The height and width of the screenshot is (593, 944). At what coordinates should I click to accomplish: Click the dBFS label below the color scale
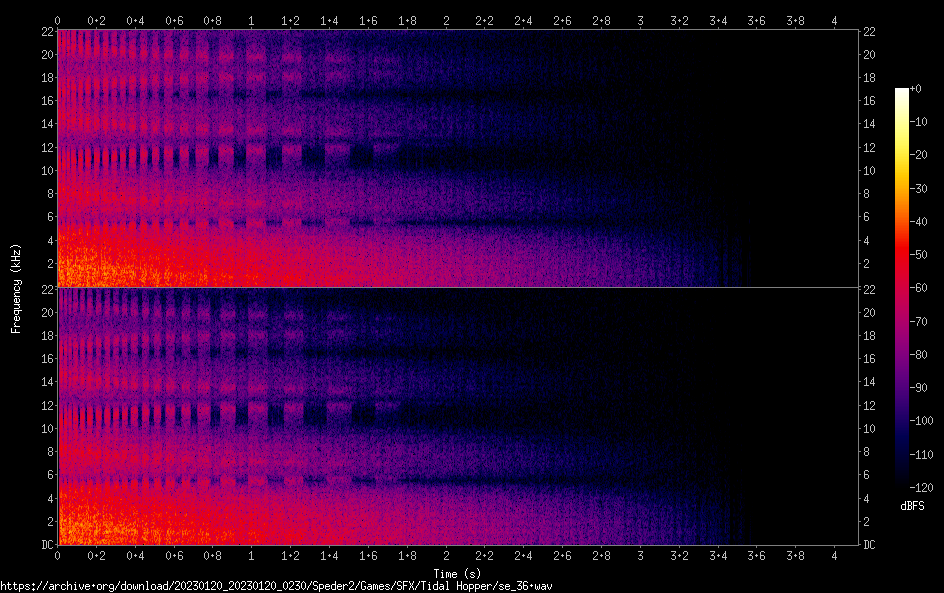point(911,507)
